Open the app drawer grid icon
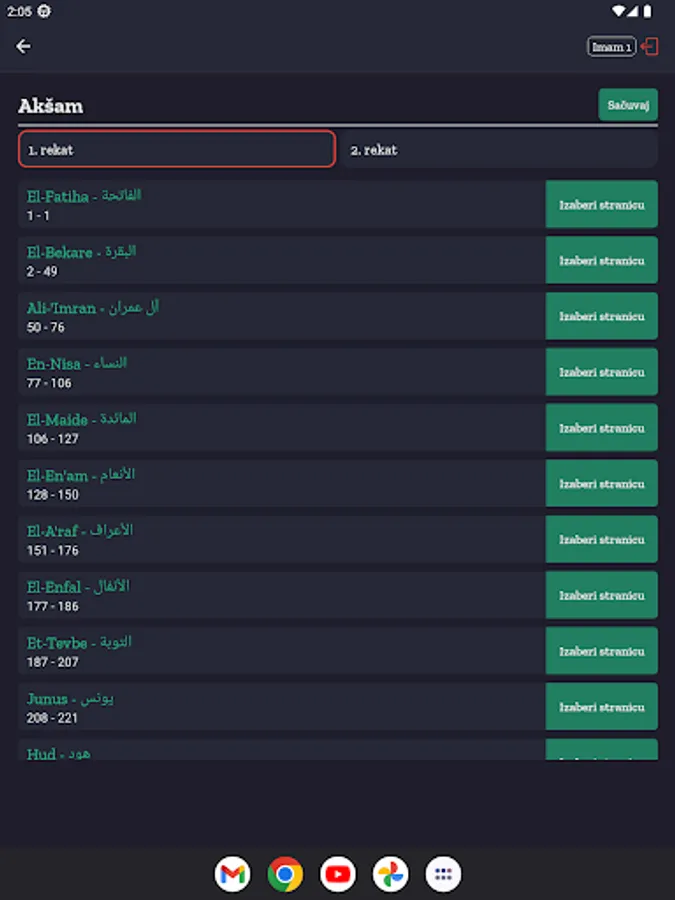 click(x=443, y=874)
